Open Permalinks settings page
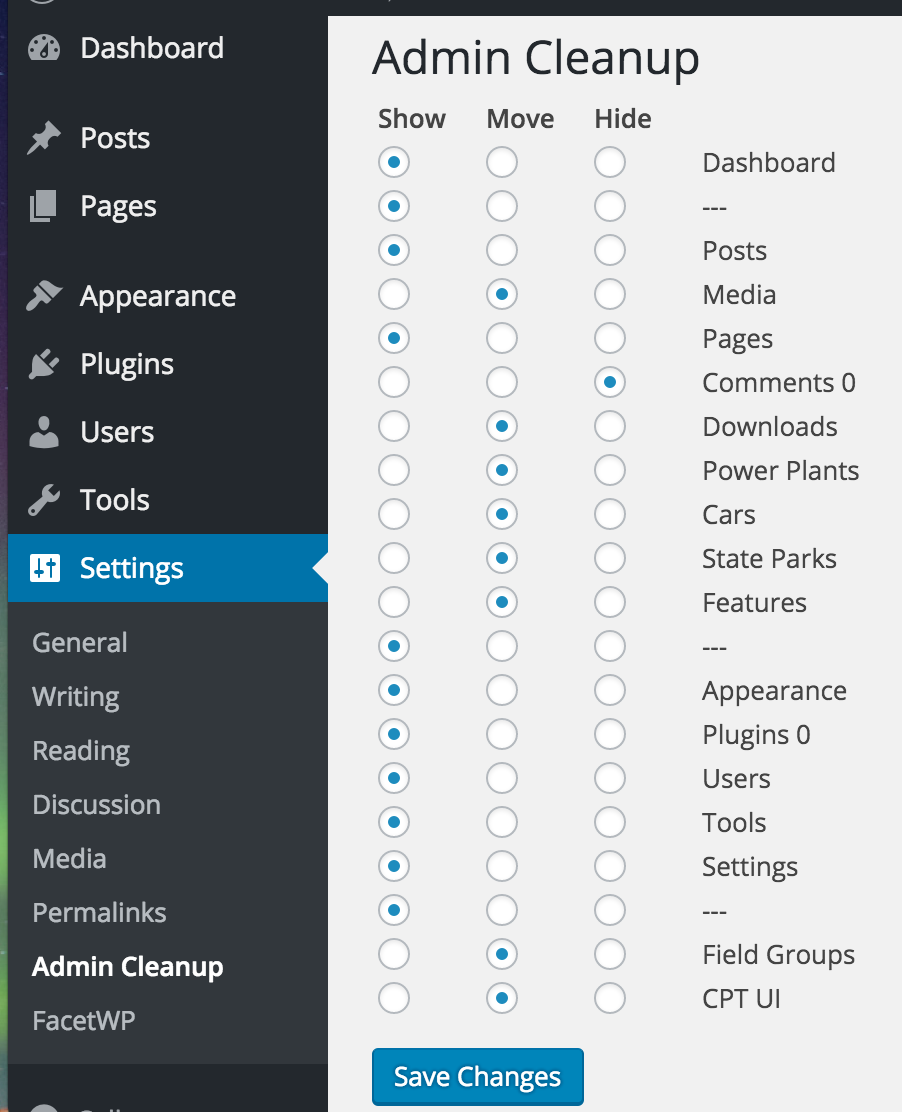 pyautogui.click(x=99, y=913)
